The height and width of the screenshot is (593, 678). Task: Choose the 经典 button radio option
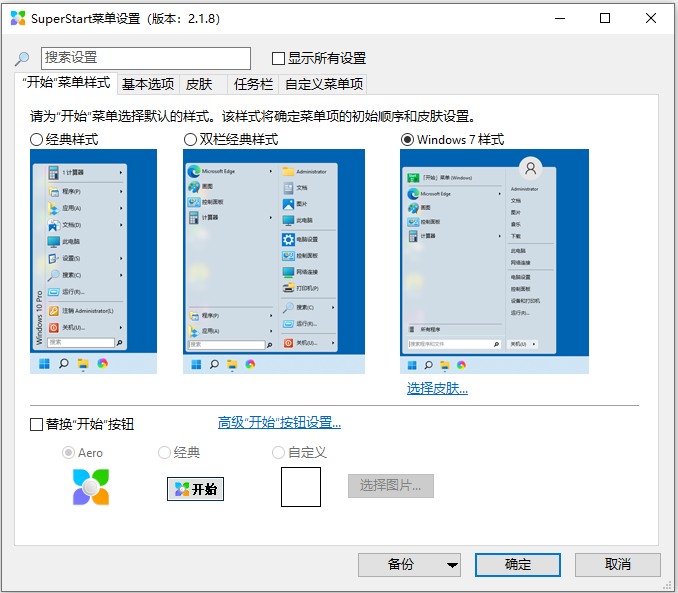point(164,453)
